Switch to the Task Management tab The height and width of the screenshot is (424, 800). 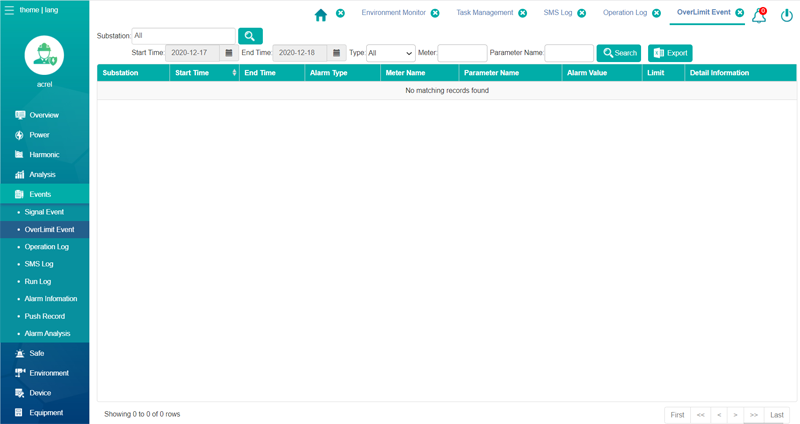484,13
